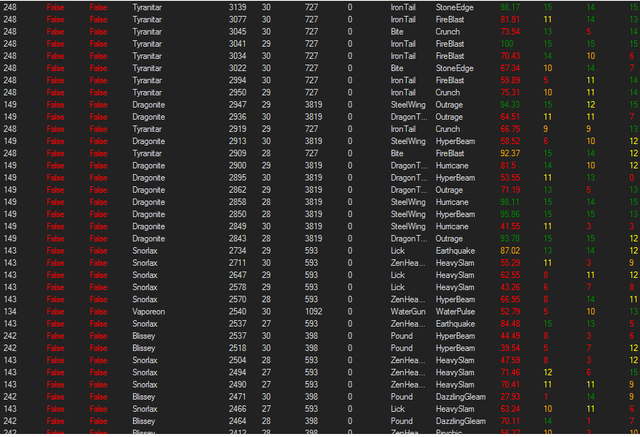The height and width of the screenshot is (437, 640).
Task: Select the 44.49 percentage cell
Action: (x=510, y=336)
